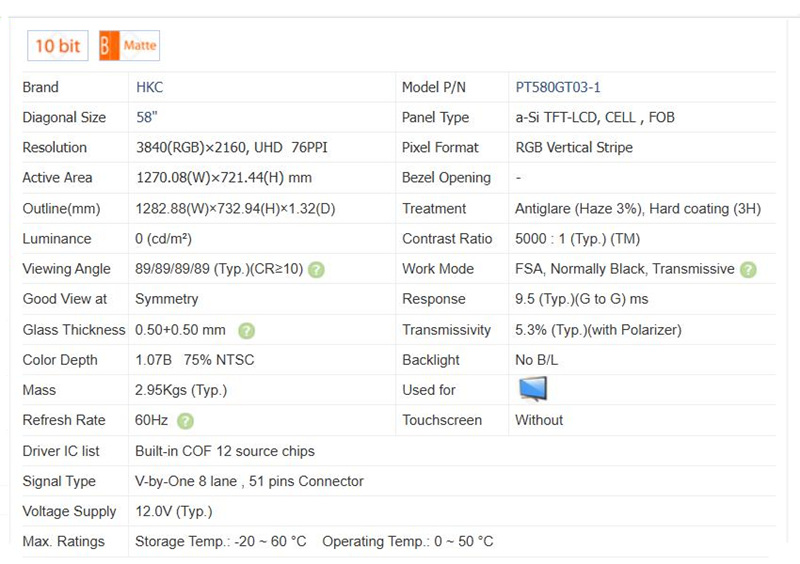Click the orange Matte surface badge
This screenshot has width=800, height=564.
129,46
